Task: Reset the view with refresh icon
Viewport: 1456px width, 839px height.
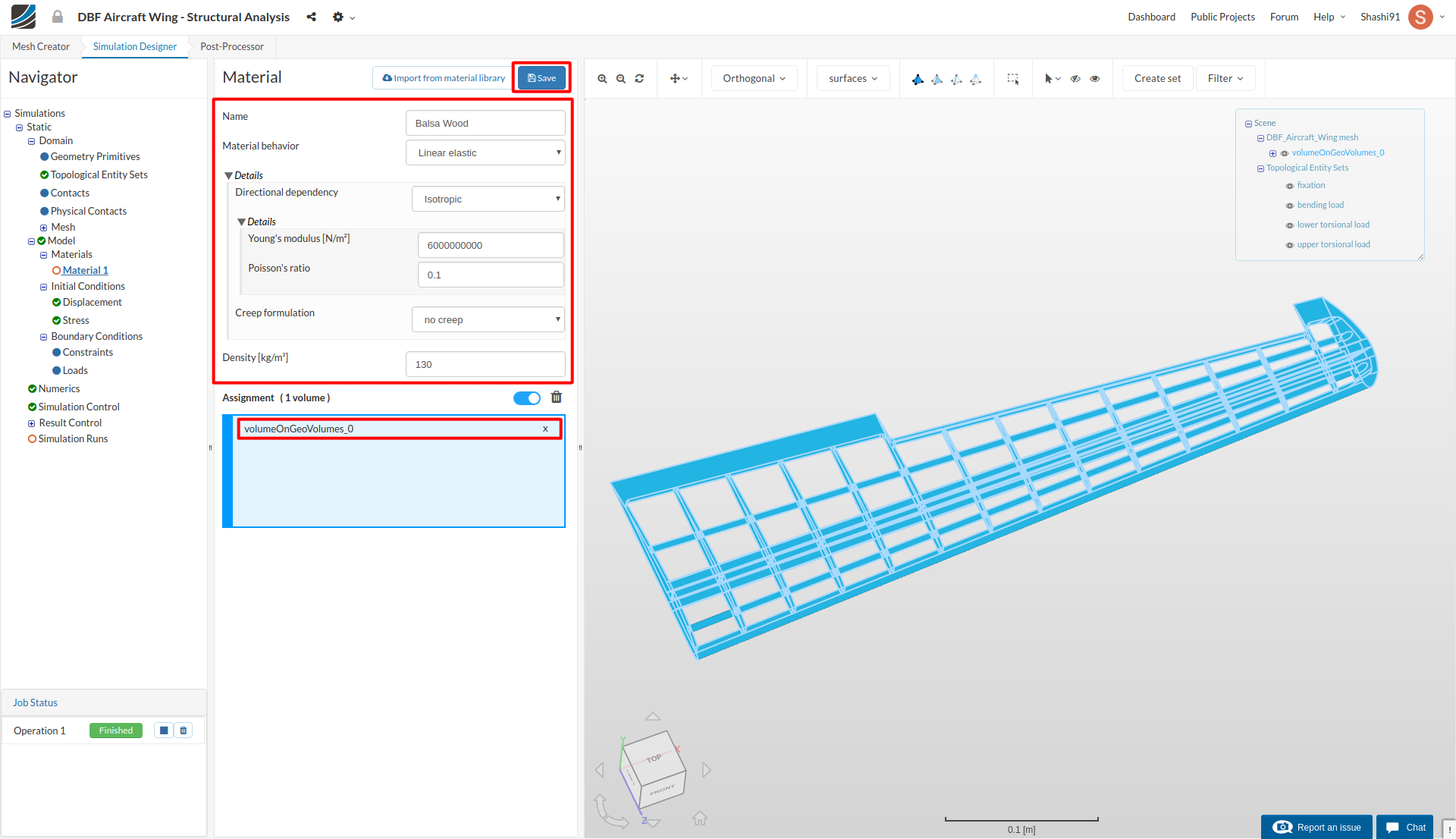Action: (639, 79)
